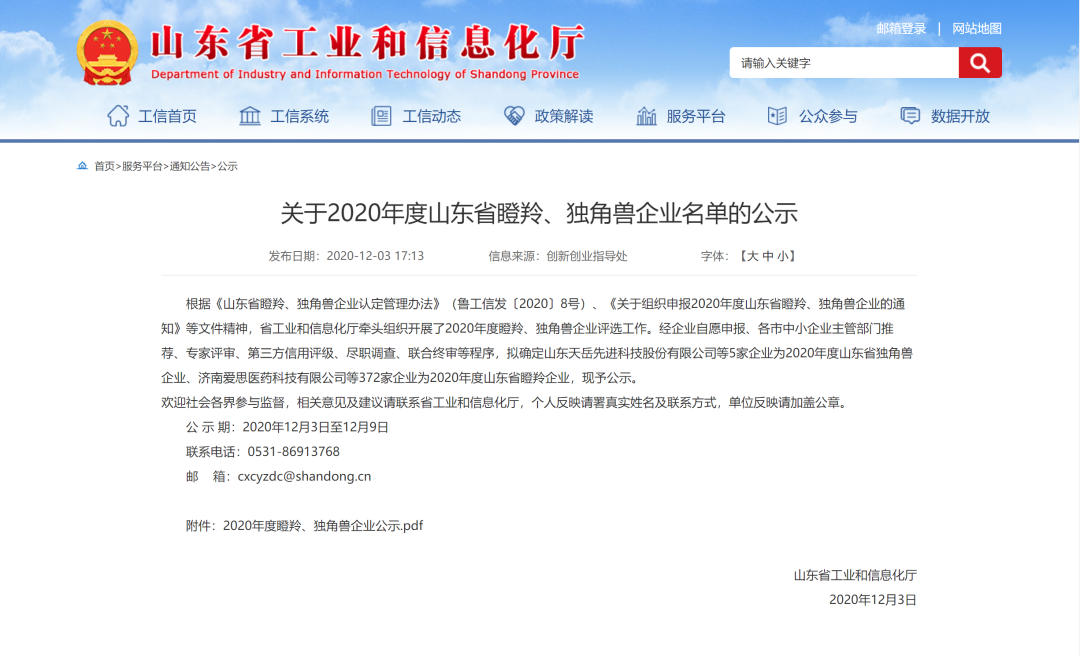The height and width of the screenshot is (656, 1080).
Task: Set font size to large 大
Action: point(752,256)
